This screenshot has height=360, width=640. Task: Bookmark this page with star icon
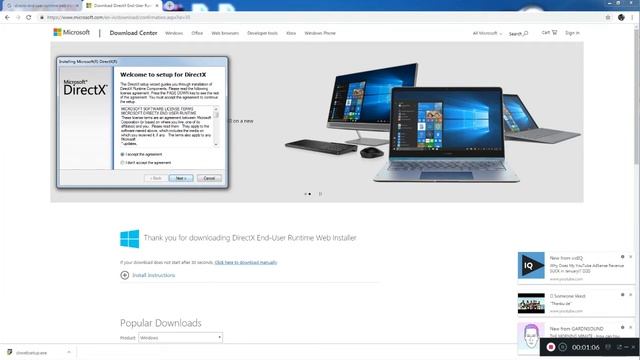tap(608, 17)
